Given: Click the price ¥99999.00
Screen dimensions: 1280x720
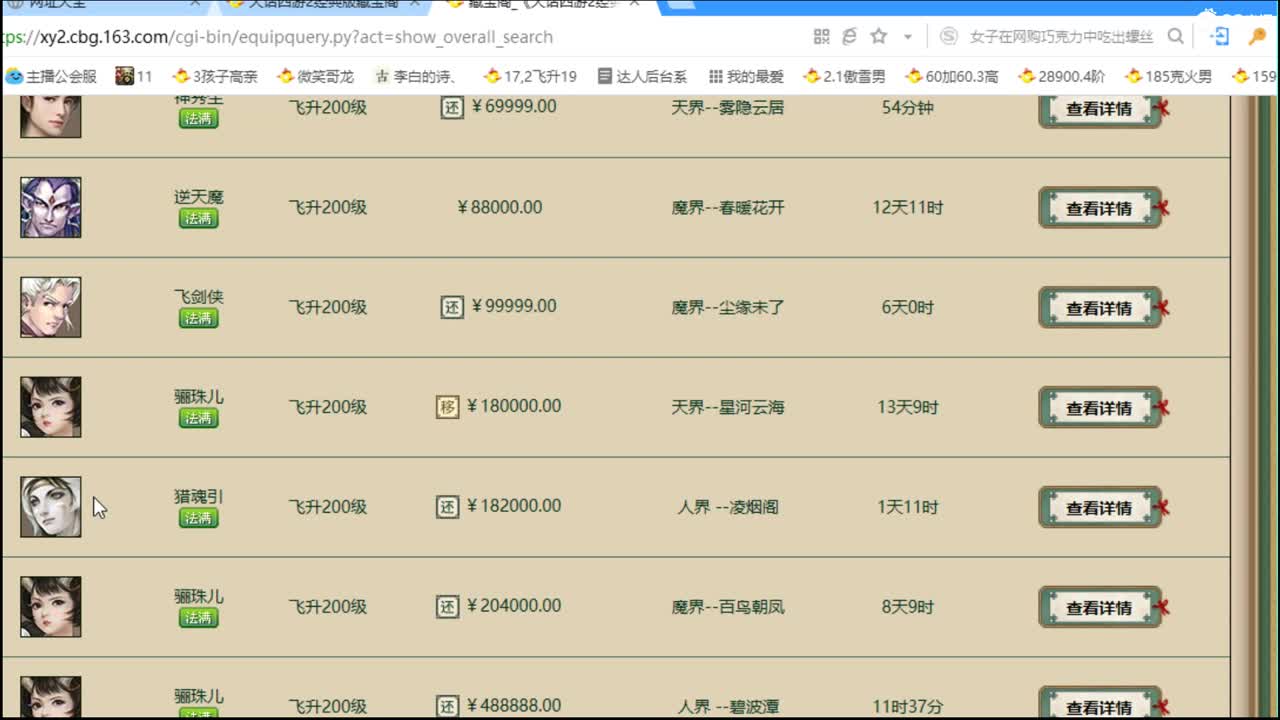Looking at the screenshot, I should [x=513, y=306].
